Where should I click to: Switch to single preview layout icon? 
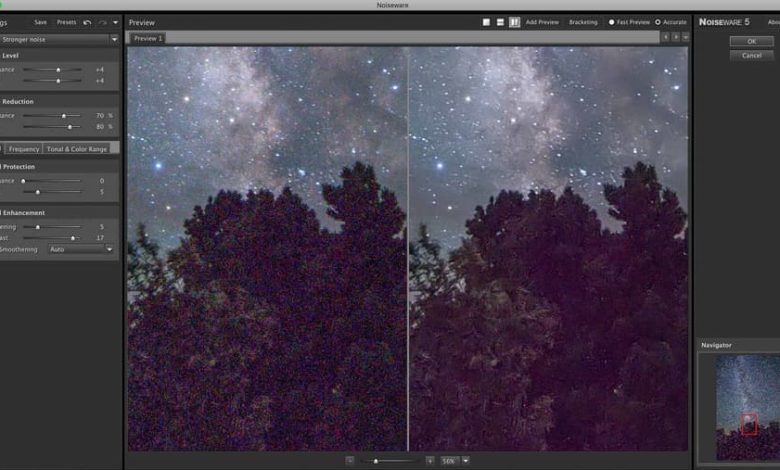[486, 22]
